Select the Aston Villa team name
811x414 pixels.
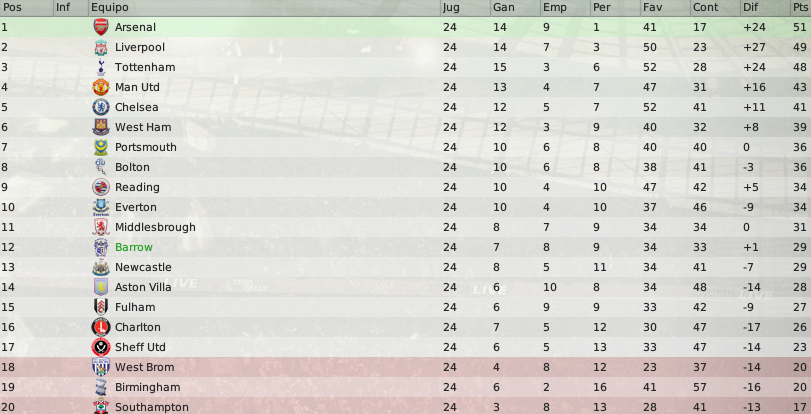point(143,287)
